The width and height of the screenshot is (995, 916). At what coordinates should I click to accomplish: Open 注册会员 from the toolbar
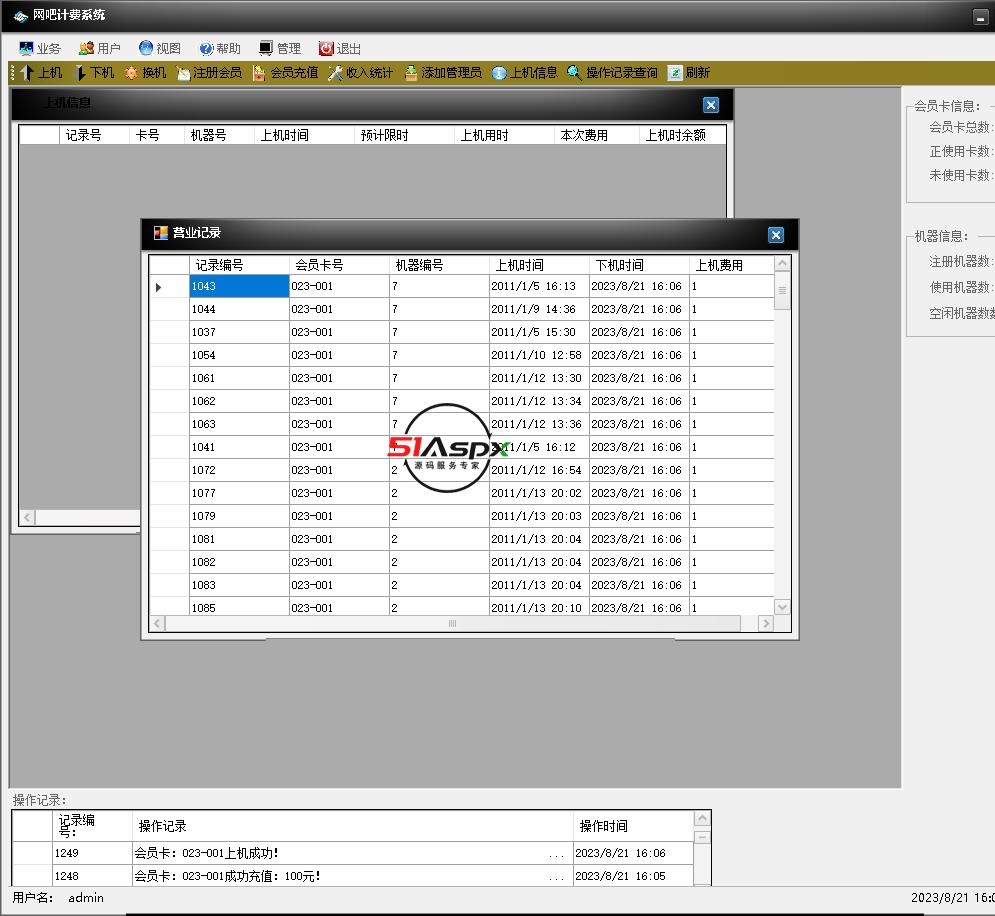coord(184,73)
